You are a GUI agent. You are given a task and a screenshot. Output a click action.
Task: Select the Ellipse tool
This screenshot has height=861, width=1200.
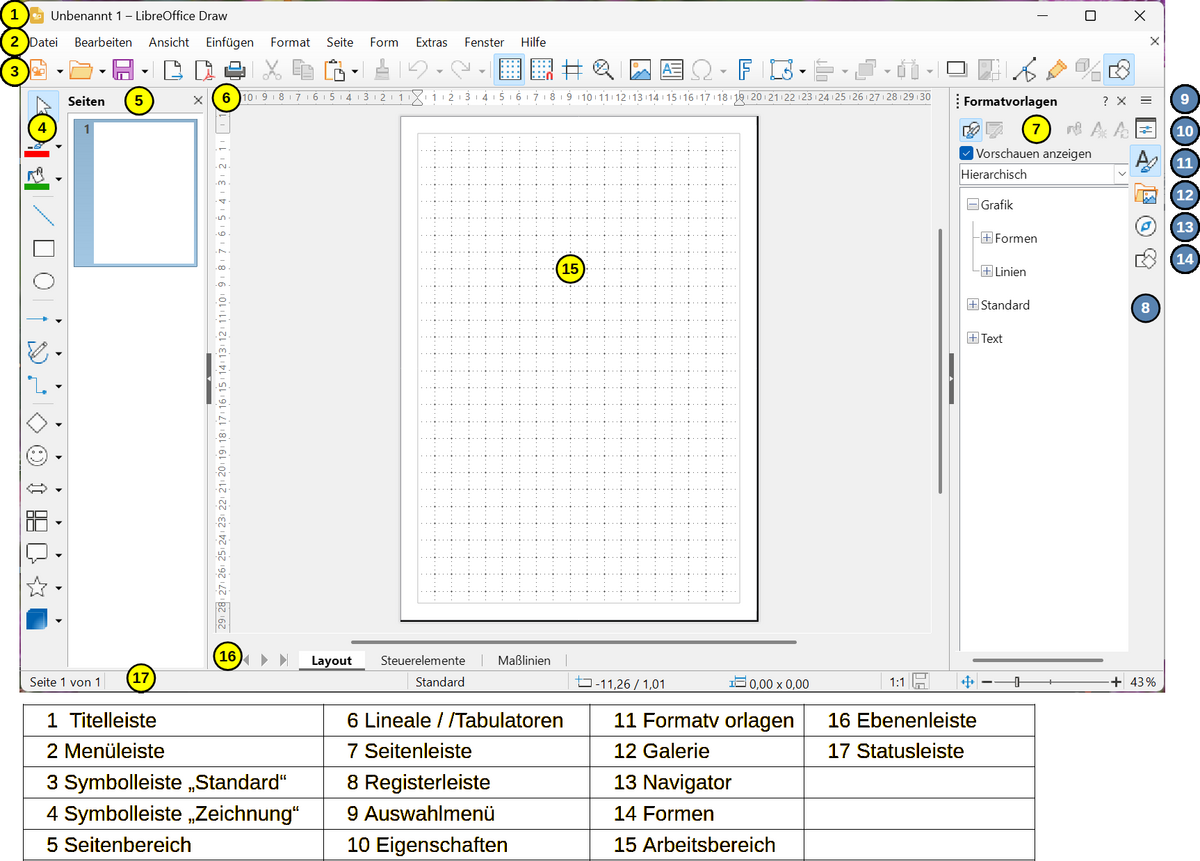click(x=44, y=281)
